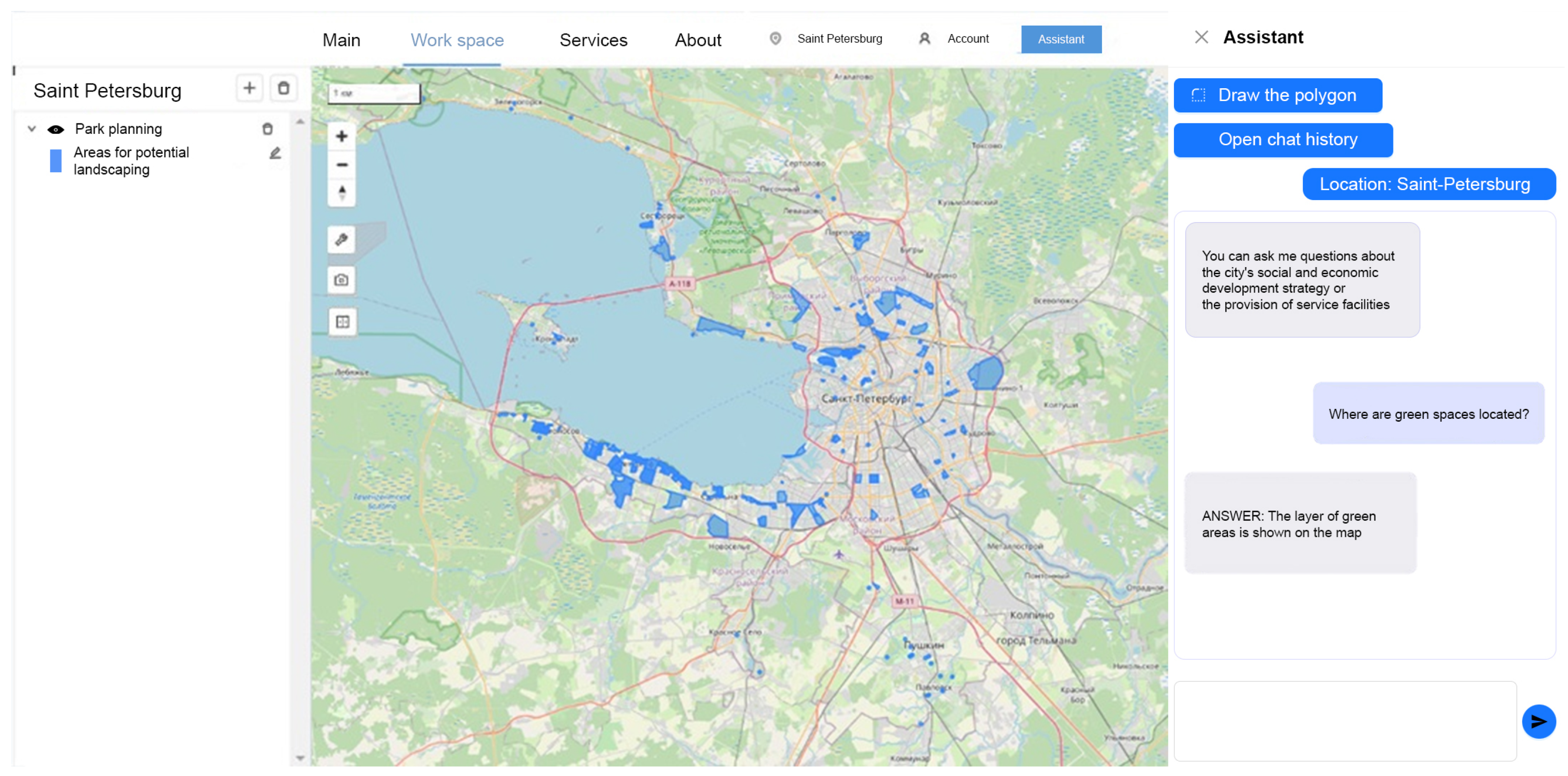Click the 'Where are green spaces located?' message

[x=1428, y=413]
